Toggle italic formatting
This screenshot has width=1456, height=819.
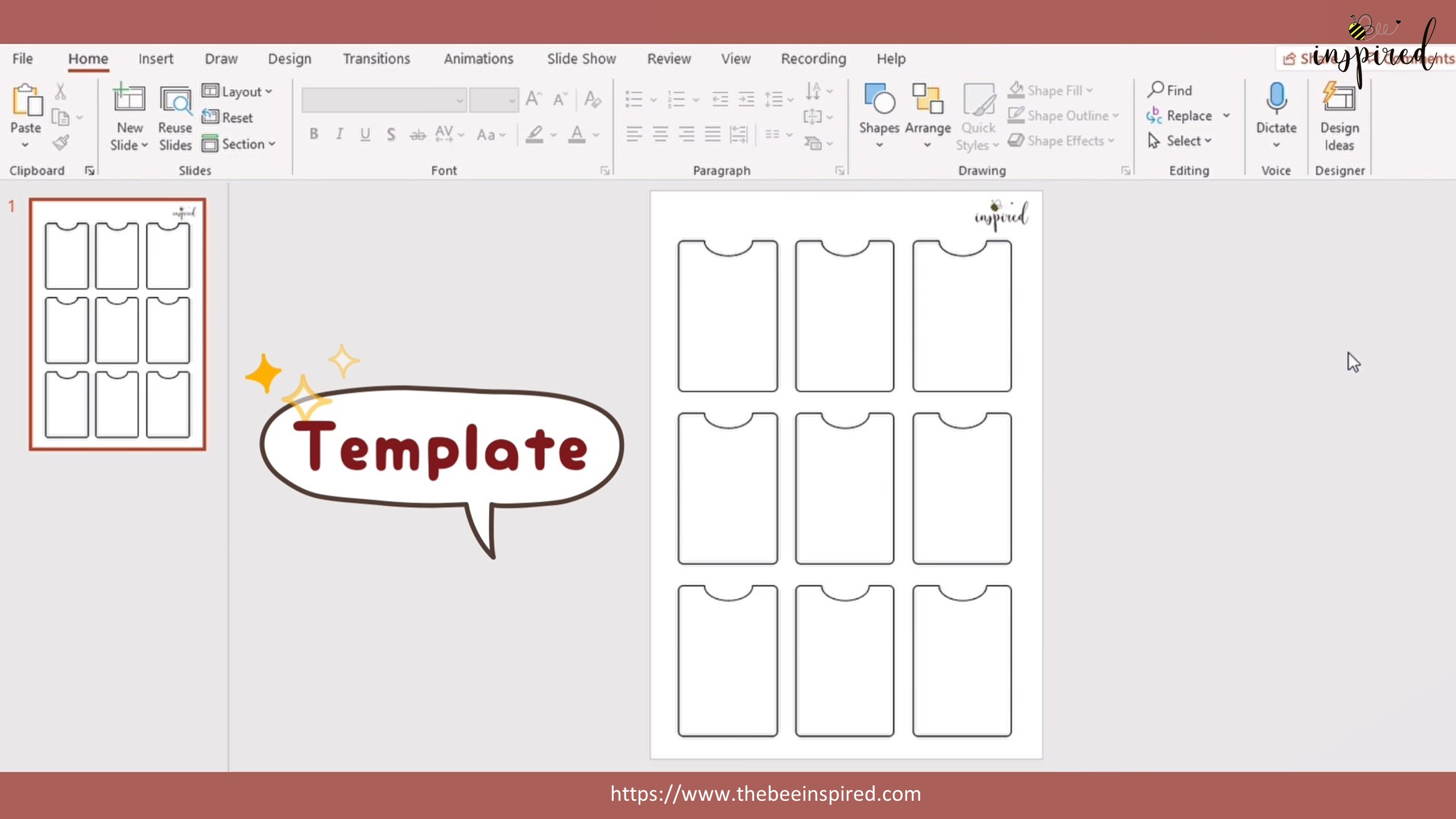(x=340, y=134)
